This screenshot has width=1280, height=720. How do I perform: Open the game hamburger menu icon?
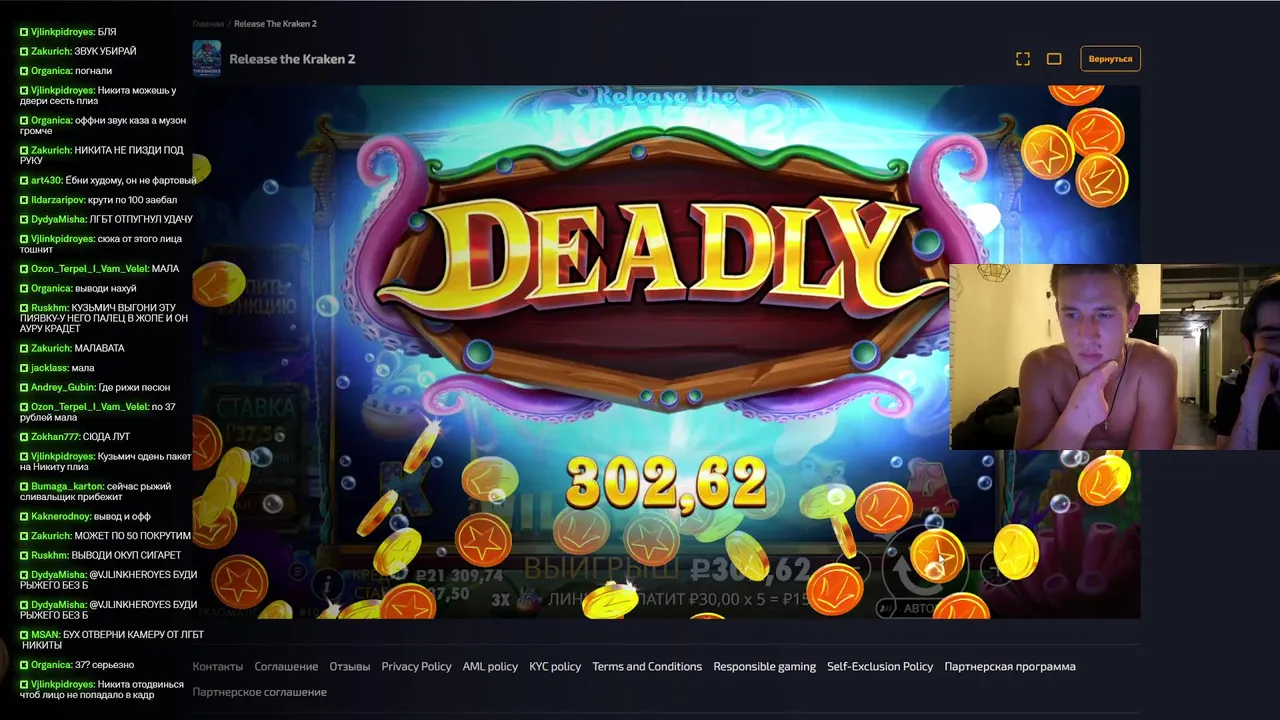[297, 572]
